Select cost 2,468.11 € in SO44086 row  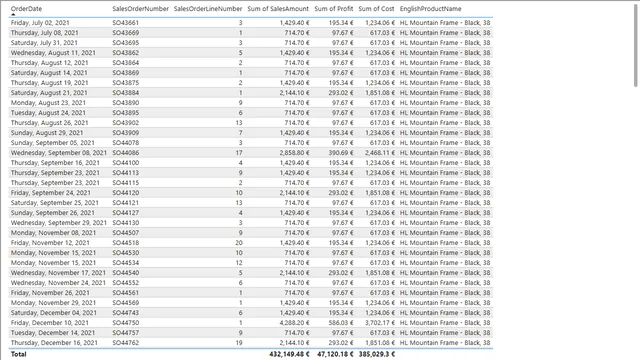pyautogui.click(x=380, y=153)
